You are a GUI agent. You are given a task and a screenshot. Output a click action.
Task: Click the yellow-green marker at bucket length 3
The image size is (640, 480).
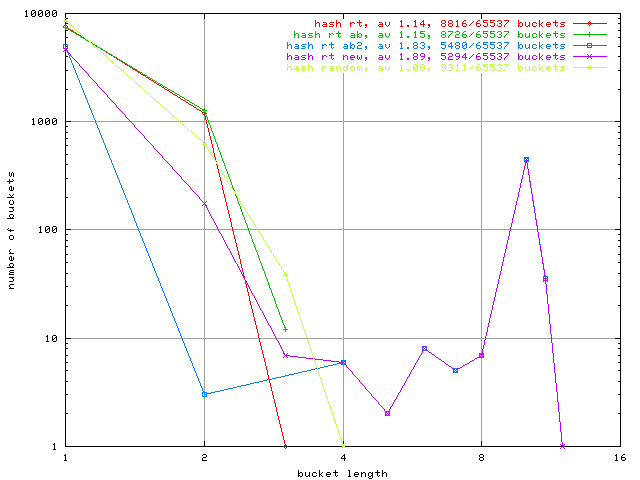285,275
